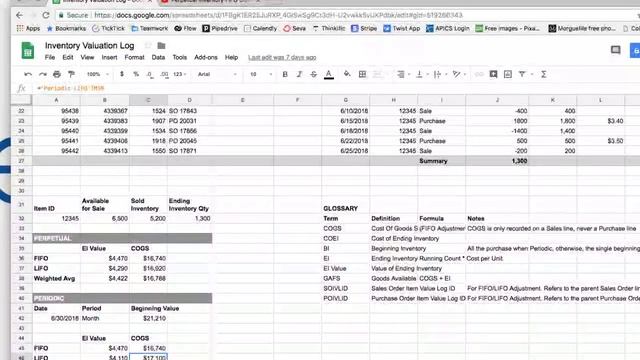Open the 123 number format dropdown
Screen dimensions: 640x360
tap(180, 74)
